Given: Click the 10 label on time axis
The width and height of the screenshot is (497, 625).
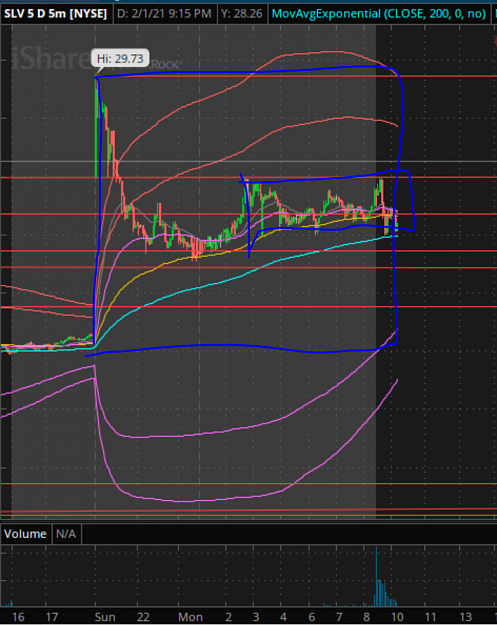Looking at the screenshot, I should 397,617.
